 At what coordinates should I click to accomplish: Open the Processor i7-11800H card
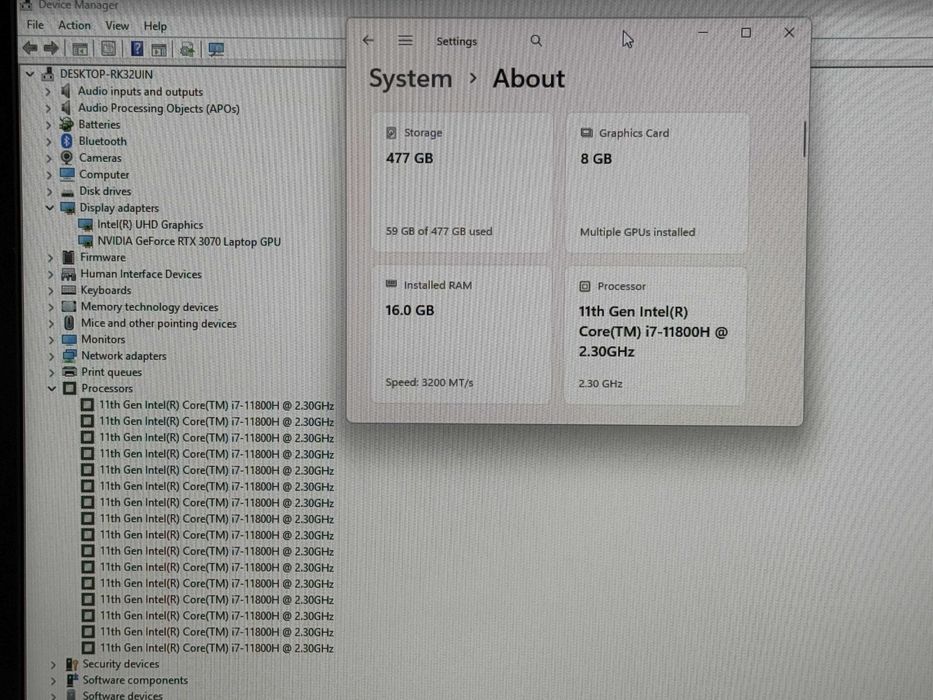[x=655, y=335]
